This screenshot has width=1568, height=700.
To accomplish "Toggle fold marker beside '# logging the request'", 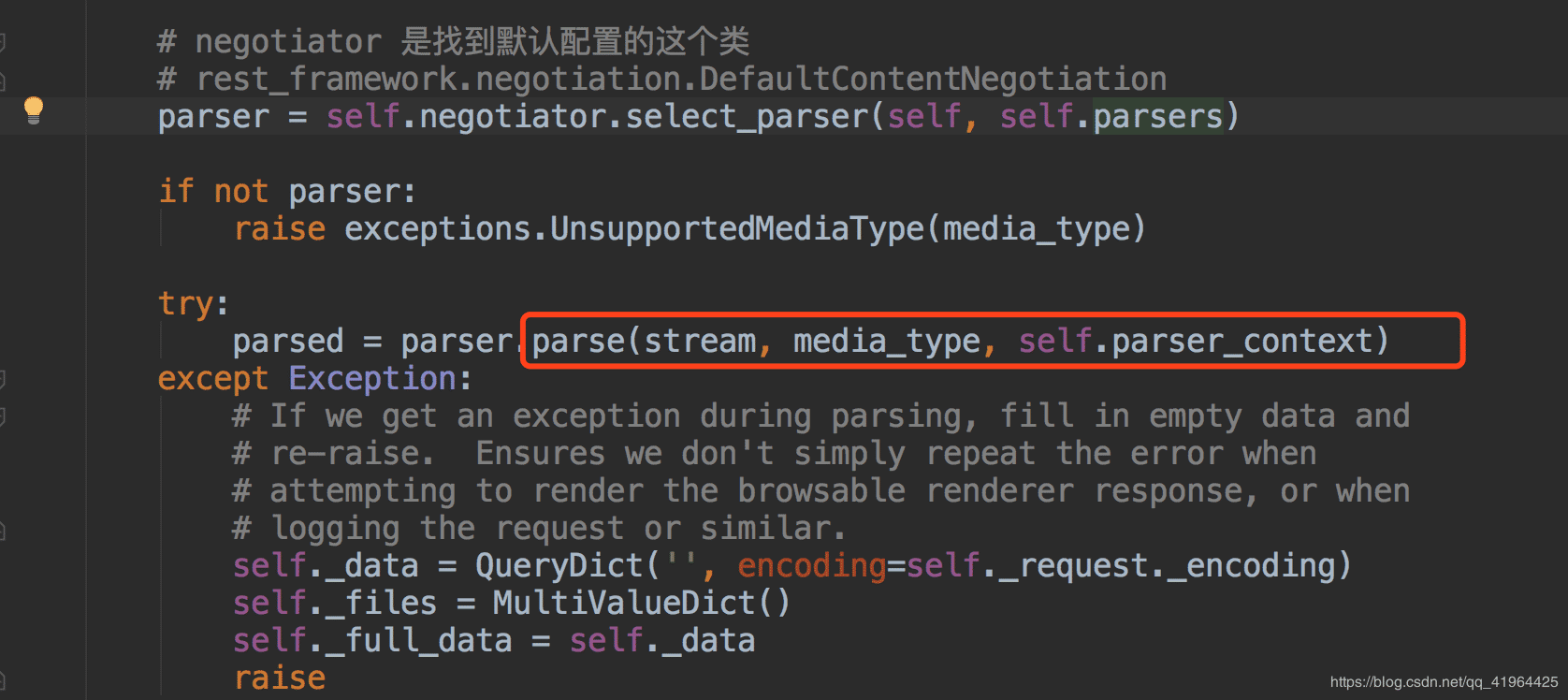I will click(3, 531).
